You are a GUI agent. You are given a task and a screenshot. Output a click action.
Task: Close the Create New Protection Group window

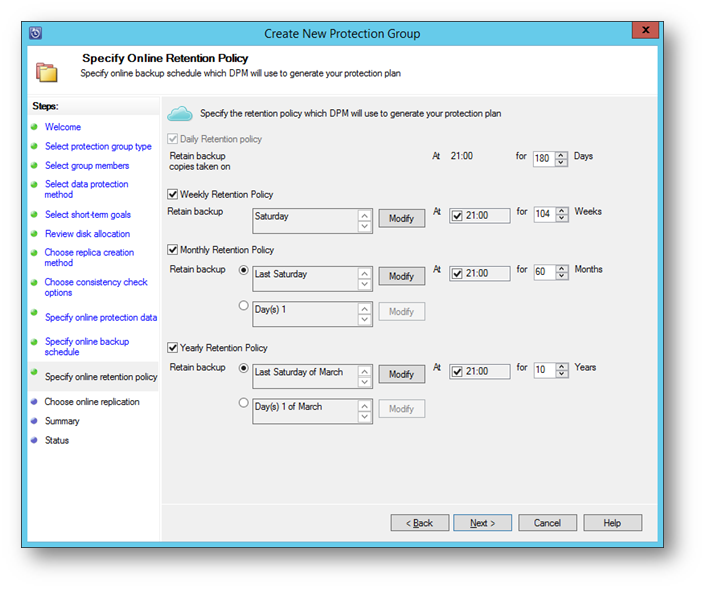pos(645,30)
